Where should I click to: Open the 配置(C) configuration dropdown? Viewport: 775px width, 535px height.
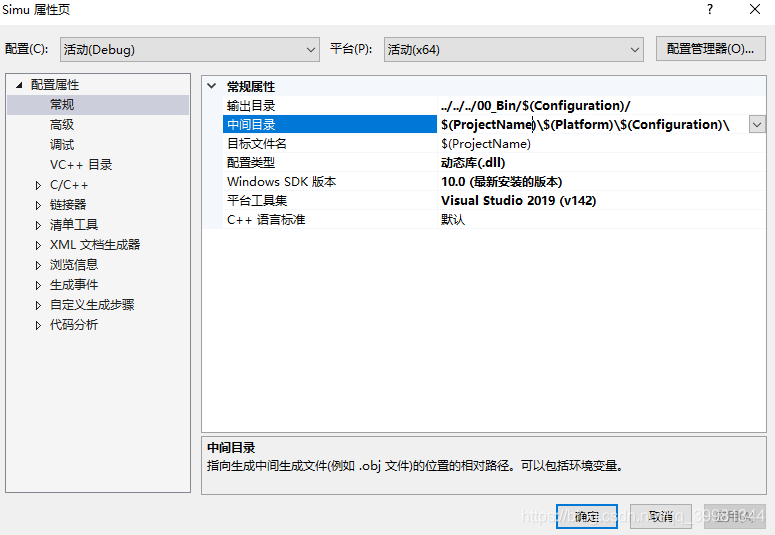pyautogui.click(x=190, y=49)
